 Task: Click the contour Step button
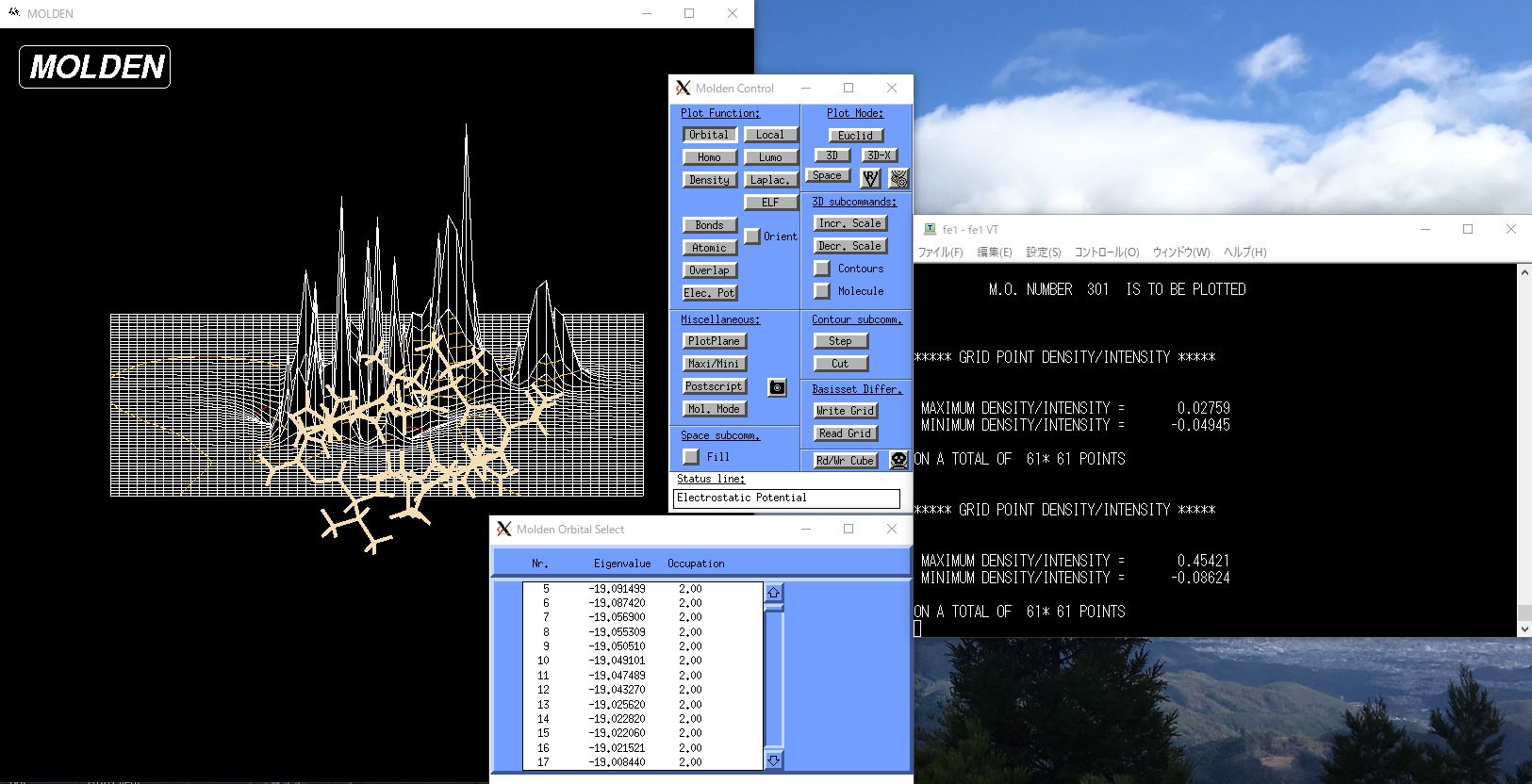[x=840, y=341]
